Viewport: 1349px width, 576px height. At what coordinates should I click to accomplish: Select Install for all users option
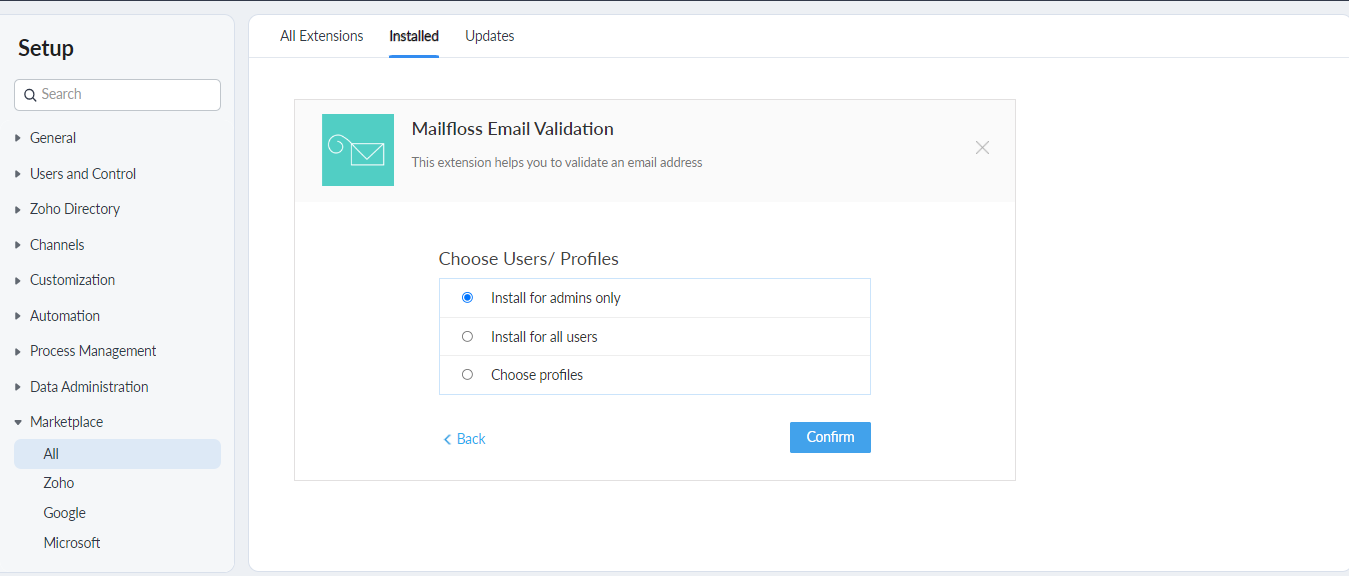point(467,337)
